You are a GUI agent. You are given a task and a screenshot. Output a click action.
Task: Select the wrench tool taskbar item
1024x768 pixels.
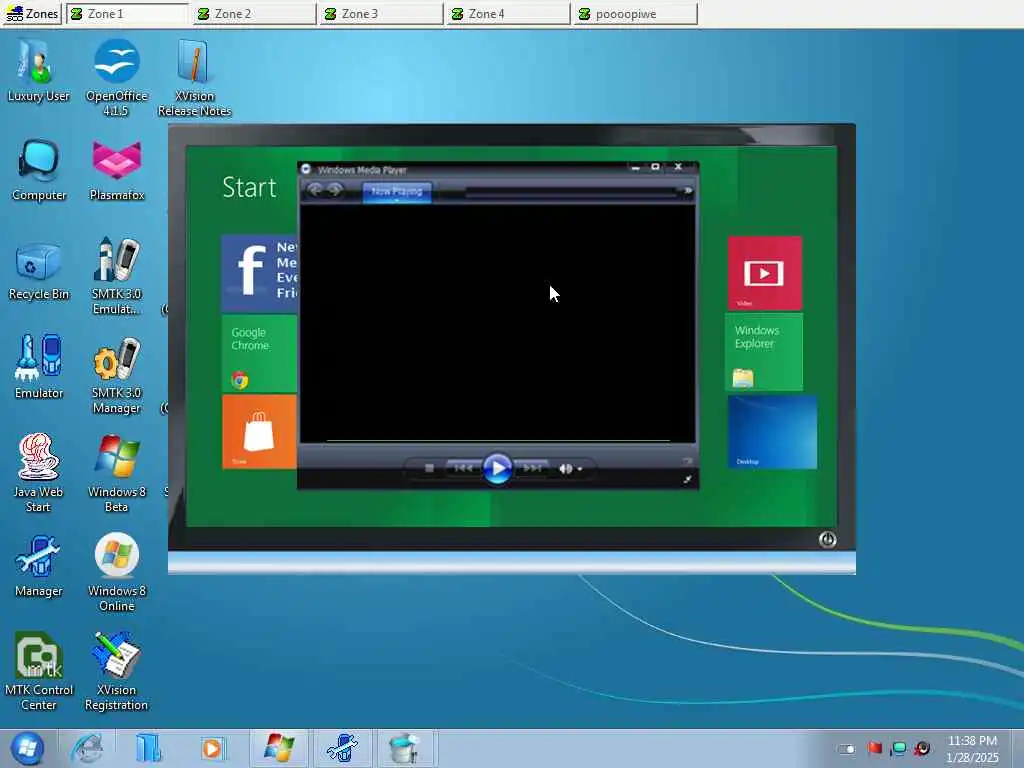pyautogui.click(x=342, y=748)
